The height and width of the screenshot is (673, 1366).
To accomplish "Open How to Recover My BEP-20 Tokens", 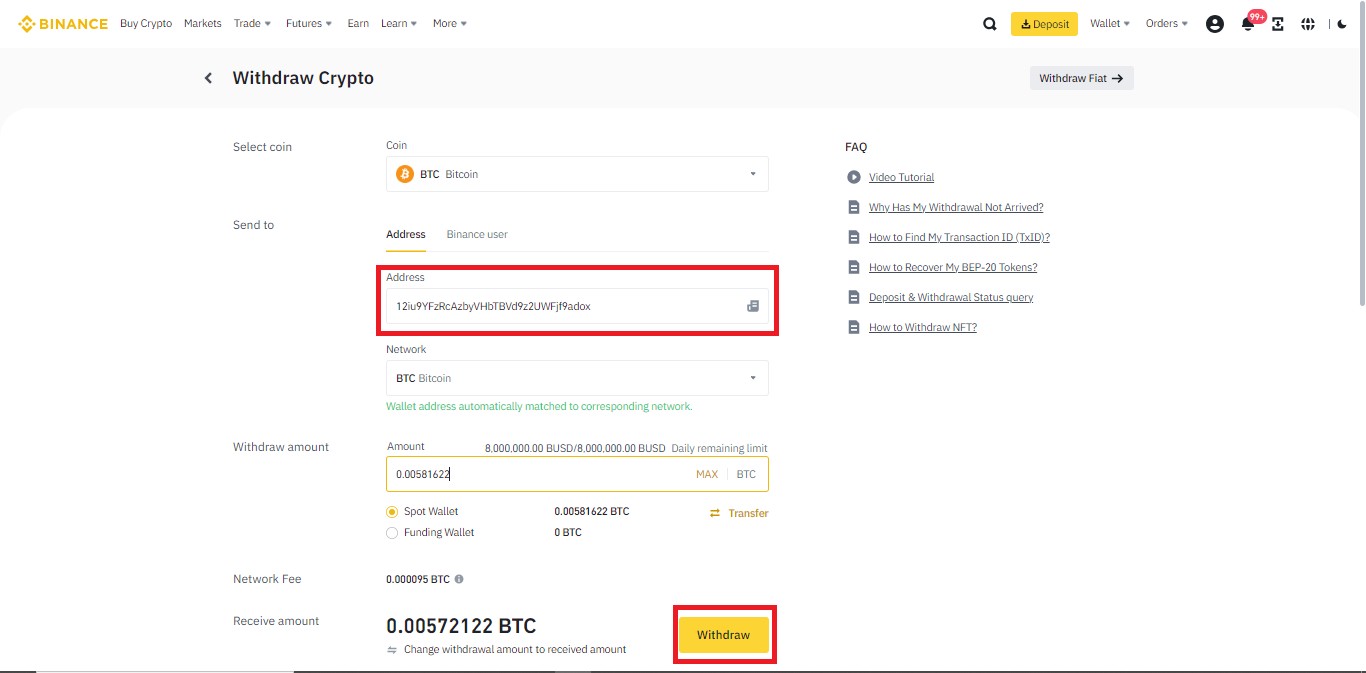I will click(x=953, y=267).
